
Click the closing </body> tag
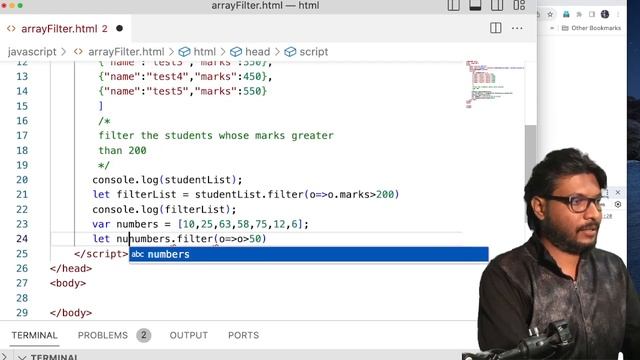(71, 313)
